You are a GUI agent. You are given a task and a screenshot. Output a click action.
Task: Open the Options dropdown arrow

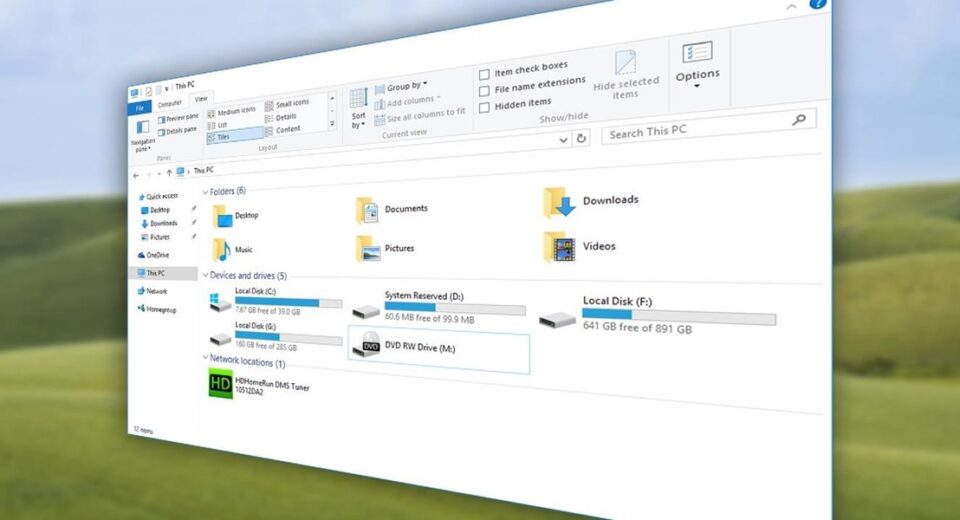(x=697, y=86)
